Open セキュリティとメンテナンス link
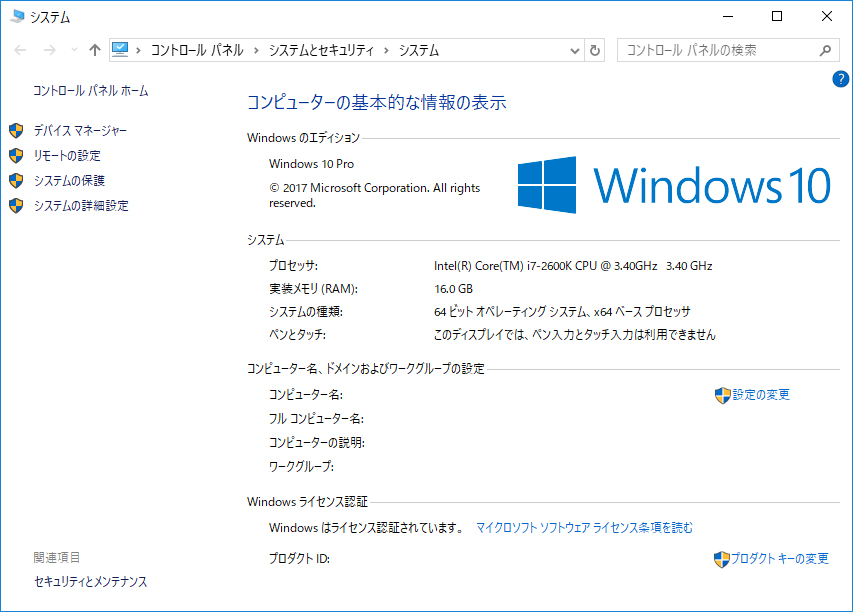 [90, 582]
